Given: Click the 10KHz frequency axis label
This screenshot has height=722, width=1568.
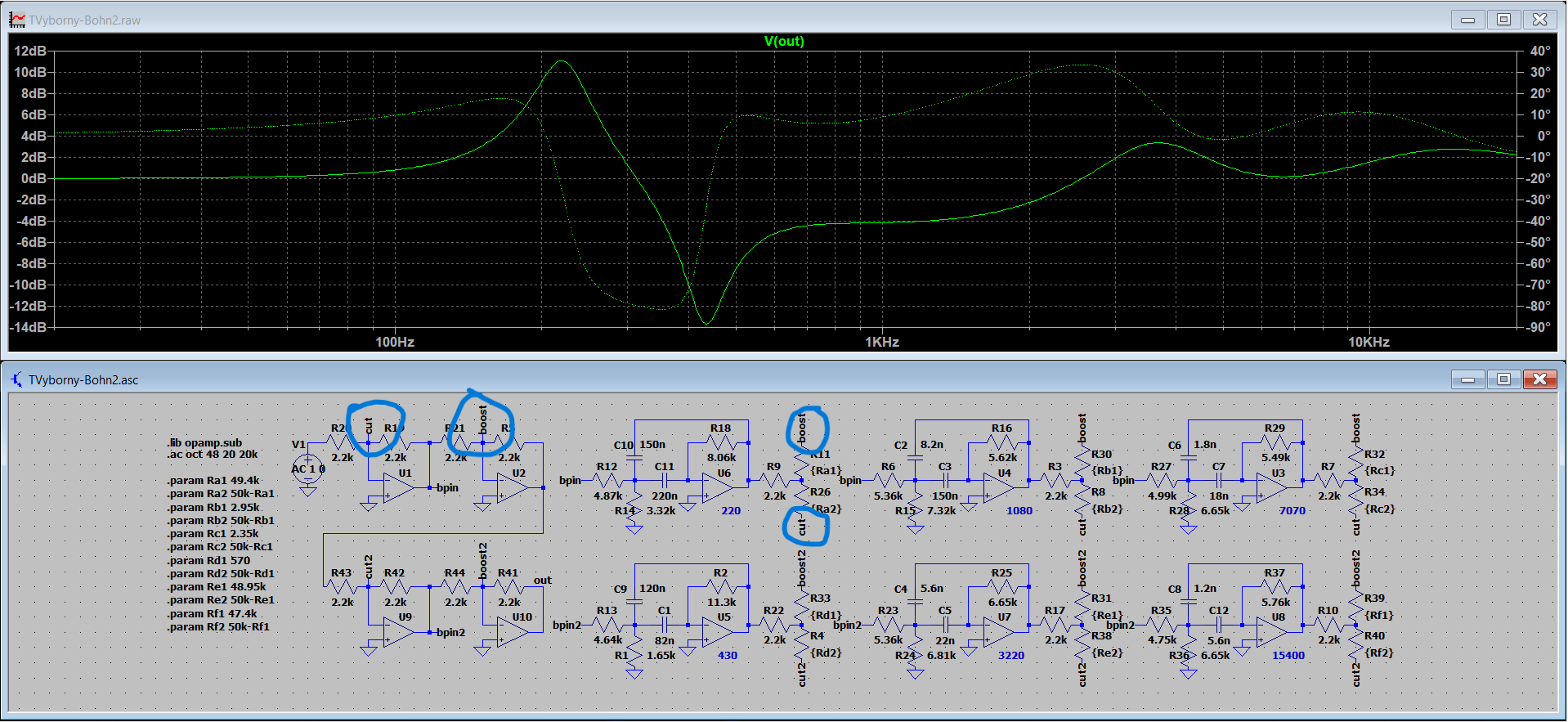Looking at the screenshot, I should pyautogui.click(x=1369, y=342).
